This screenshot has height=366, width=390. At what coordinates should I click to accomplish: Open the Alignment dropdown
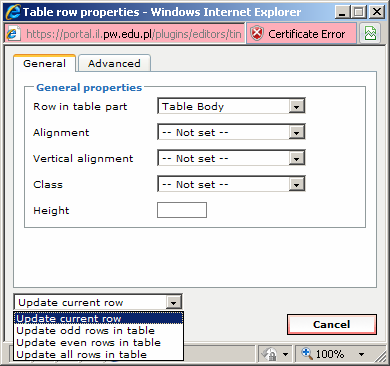(296, 132)
